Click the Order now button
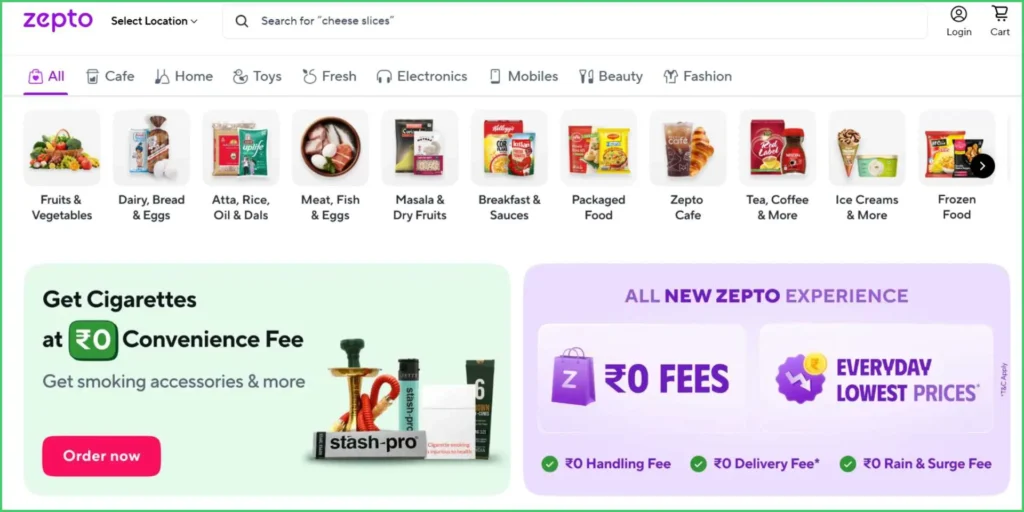Image resolution: width=1024 pixels, height=512 pixels. point(101,456)
